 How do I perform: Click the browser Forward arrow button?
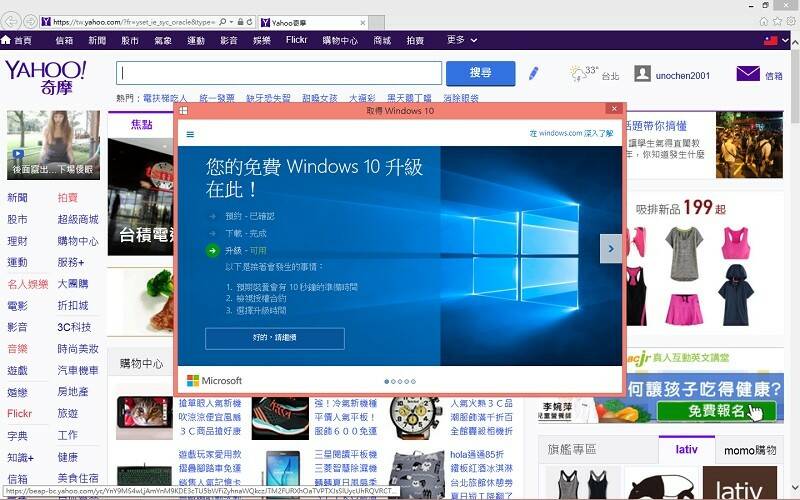click(x=30, y=21)
